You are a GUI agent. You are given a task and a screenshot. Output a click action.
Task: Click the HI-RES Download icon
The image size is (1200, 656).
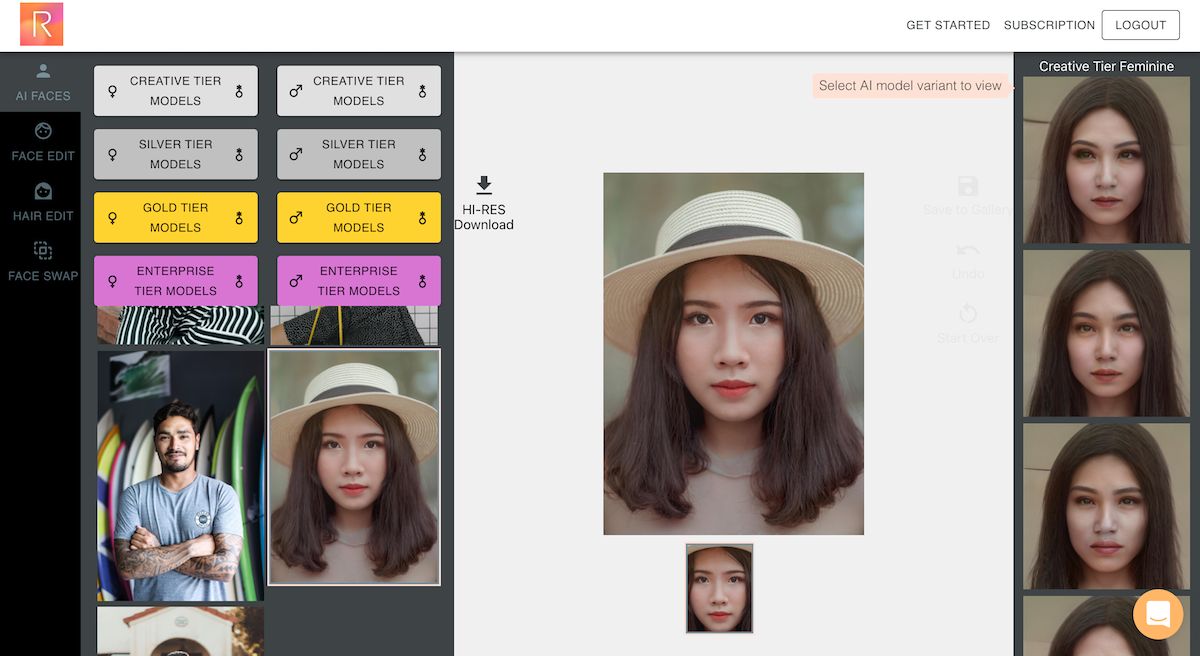coord(484,185)
